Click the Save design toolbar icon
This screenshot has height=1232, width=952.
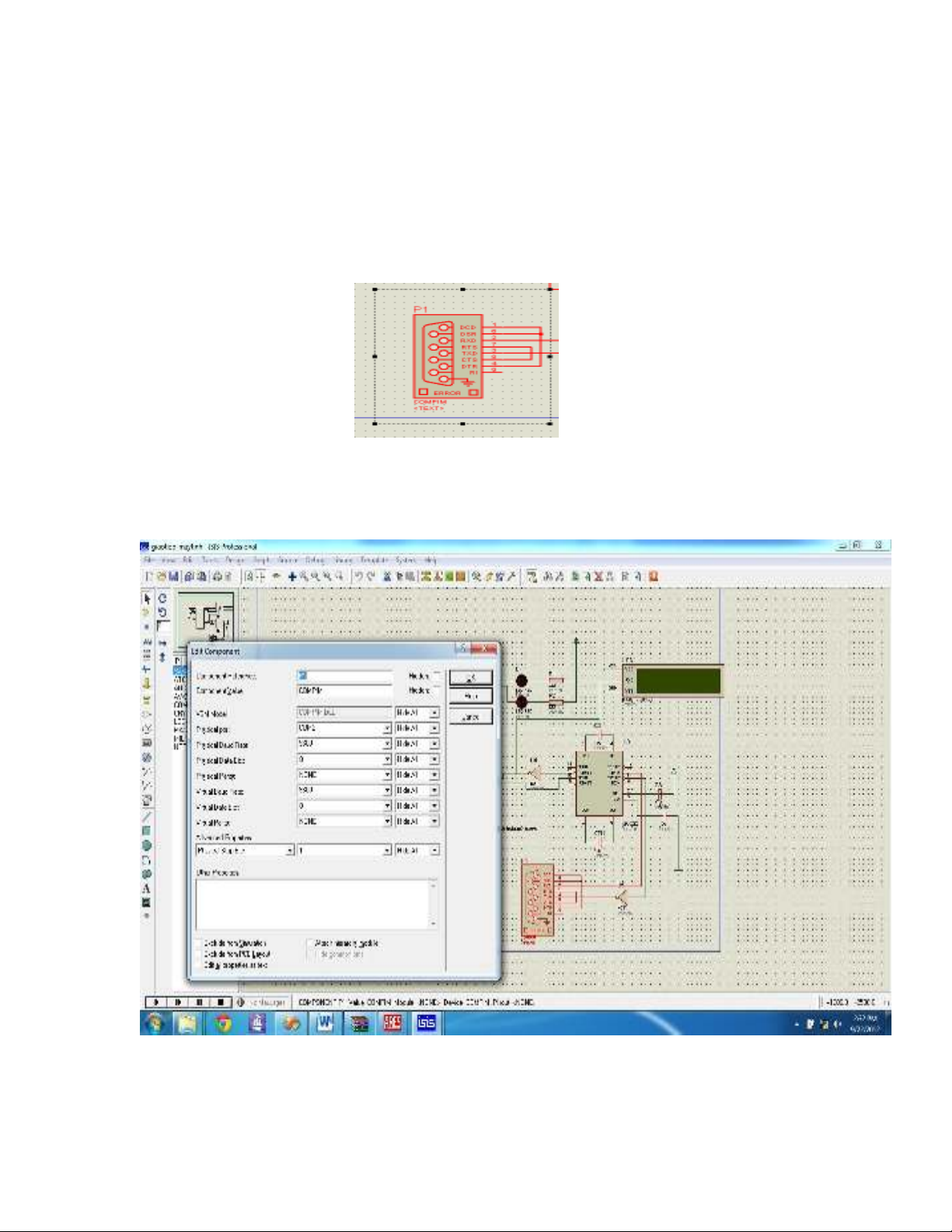174,577
